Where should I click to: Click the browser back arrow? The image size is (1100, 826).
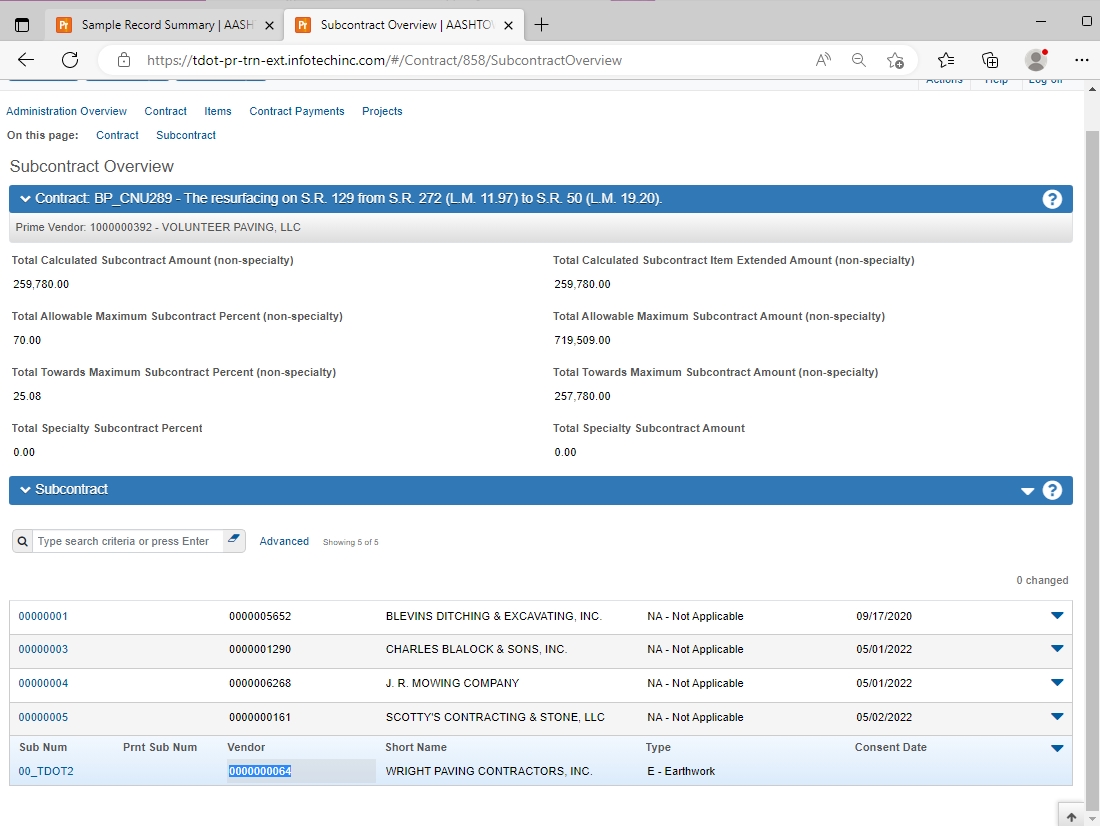tap(26, 60)
